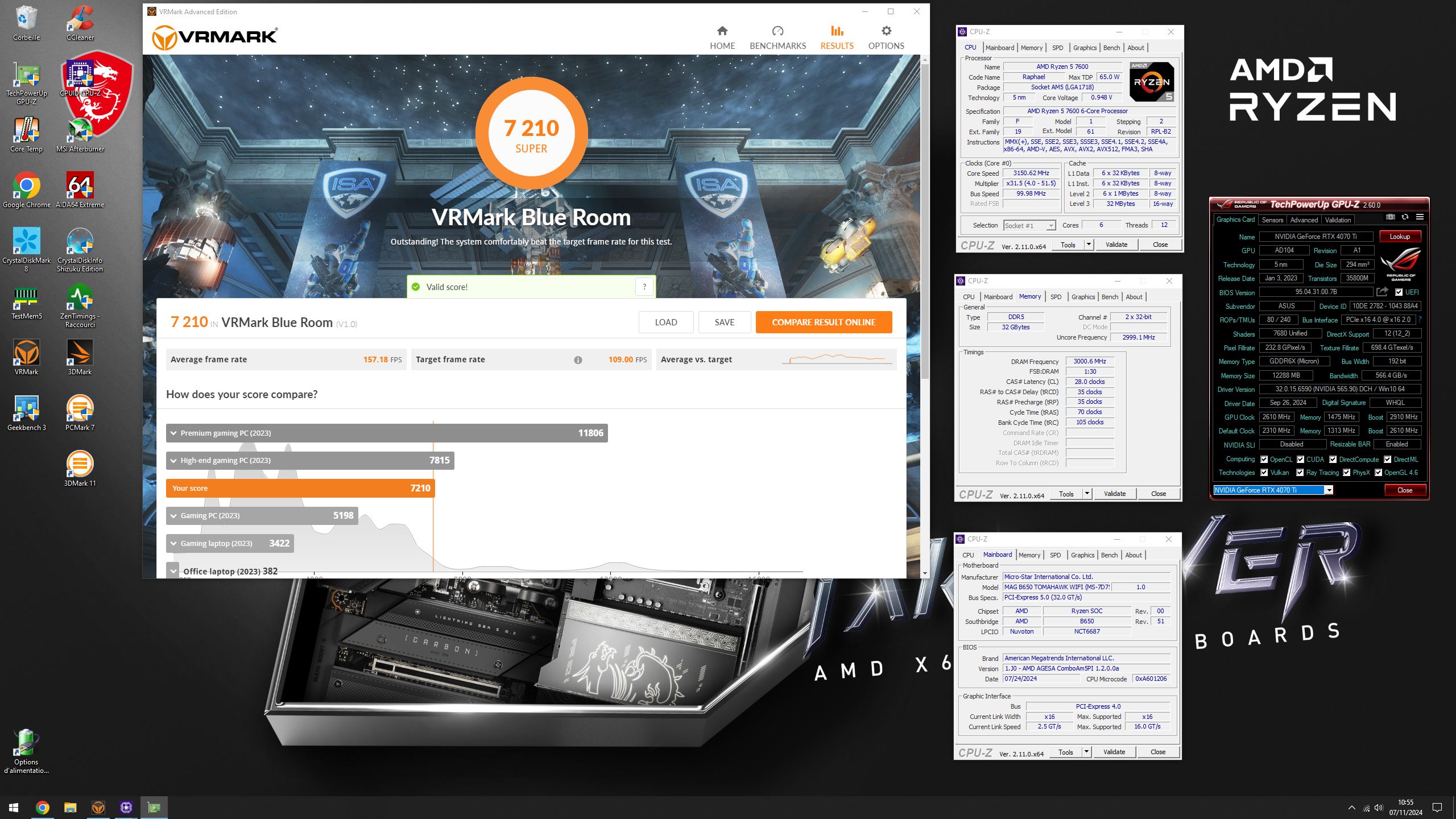Click the BIOS Version export icon in GPU-Z
The image size is (1456, 819).
coord(1382,292)
